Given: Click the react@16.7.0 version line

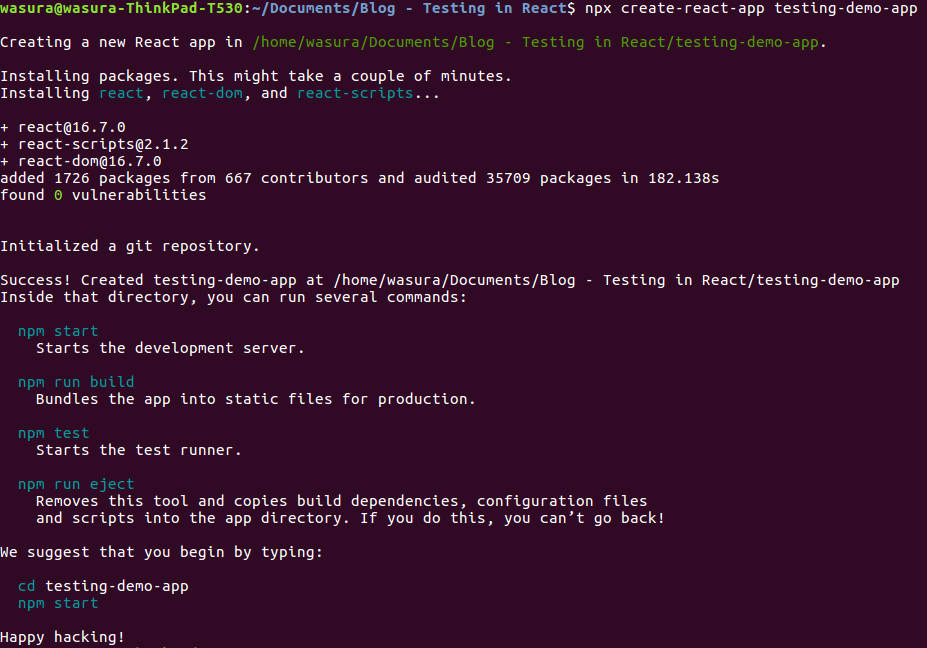Looking at the screenshot, I should coord(63,127).
